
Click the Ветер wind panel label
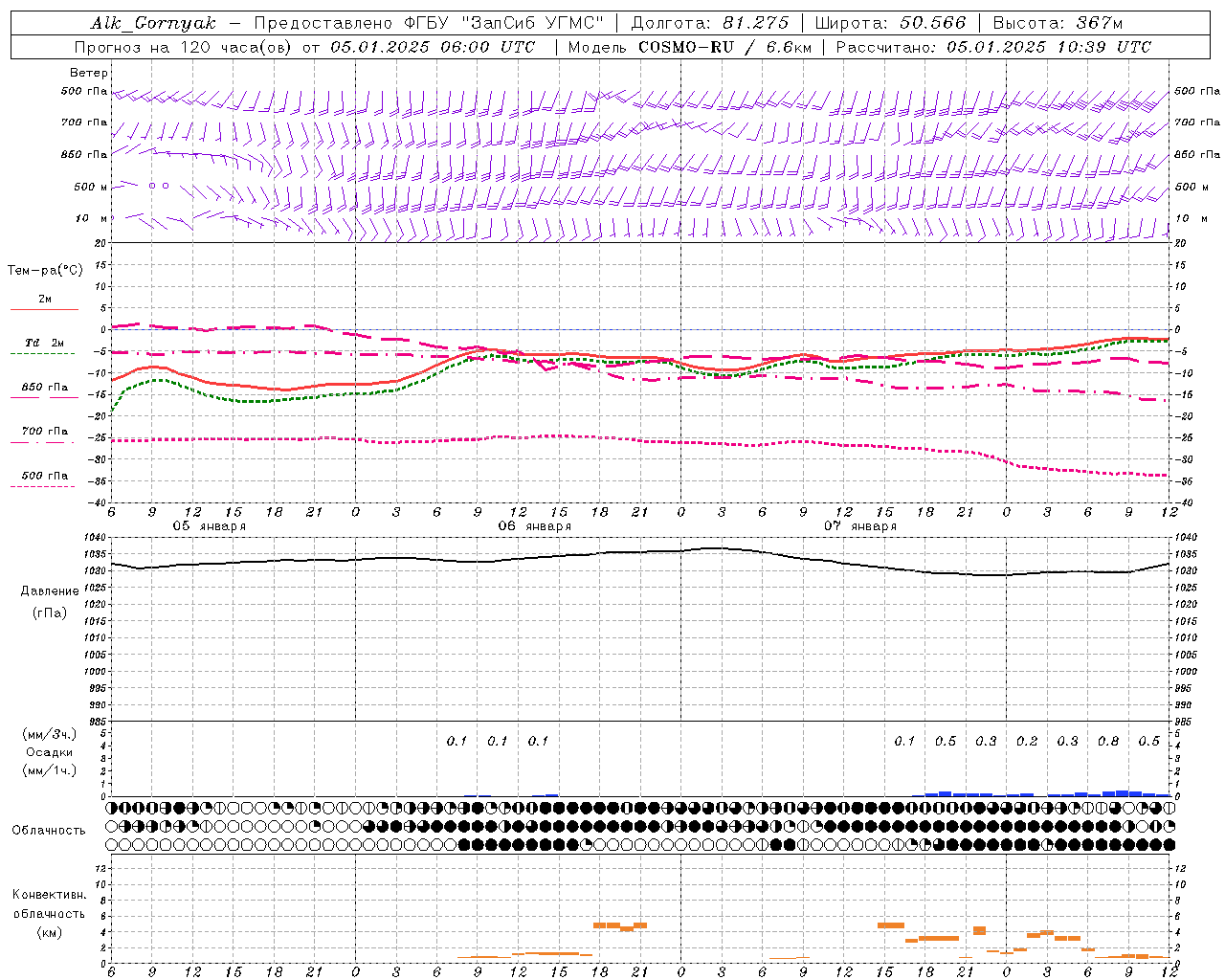point(89,73)
